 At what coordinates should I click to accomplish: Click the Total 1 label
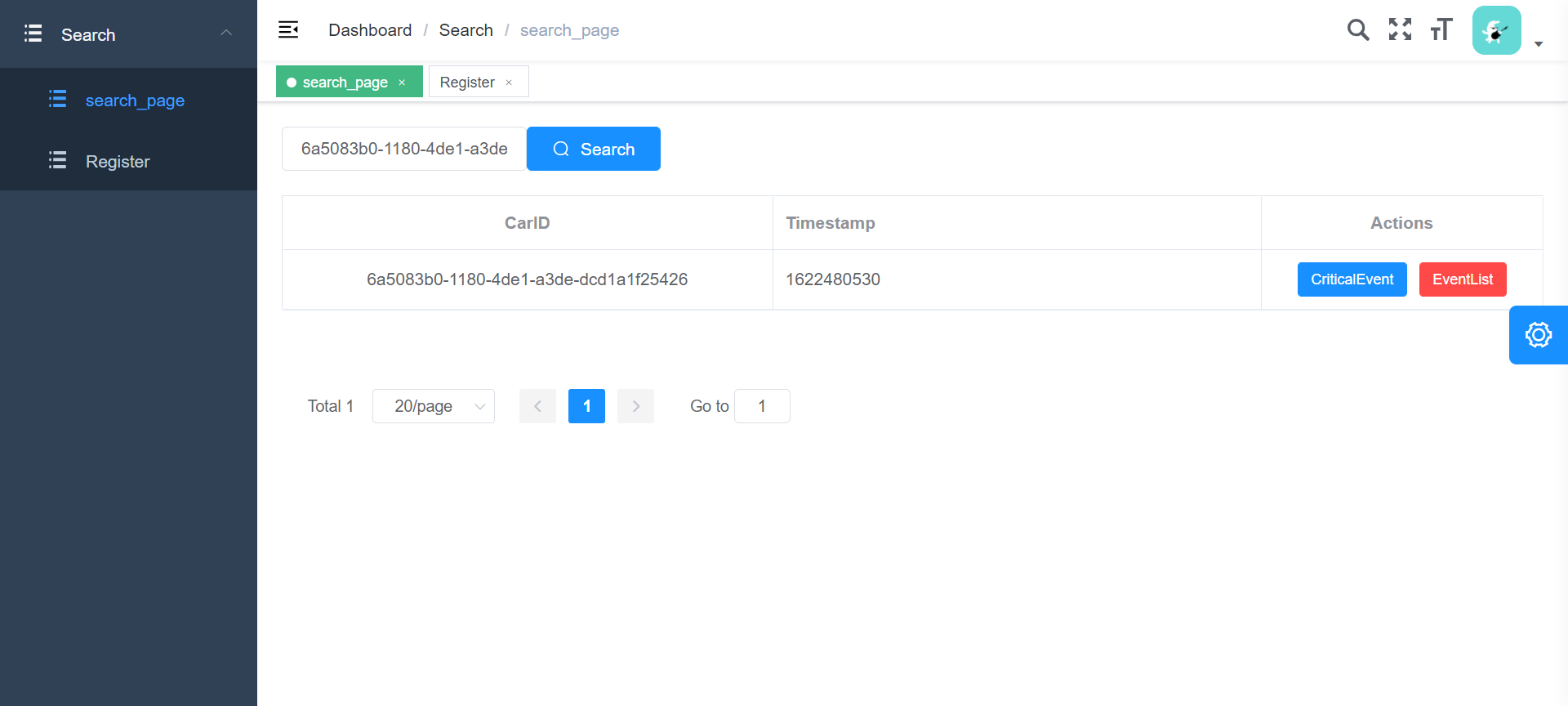point(331,406)
